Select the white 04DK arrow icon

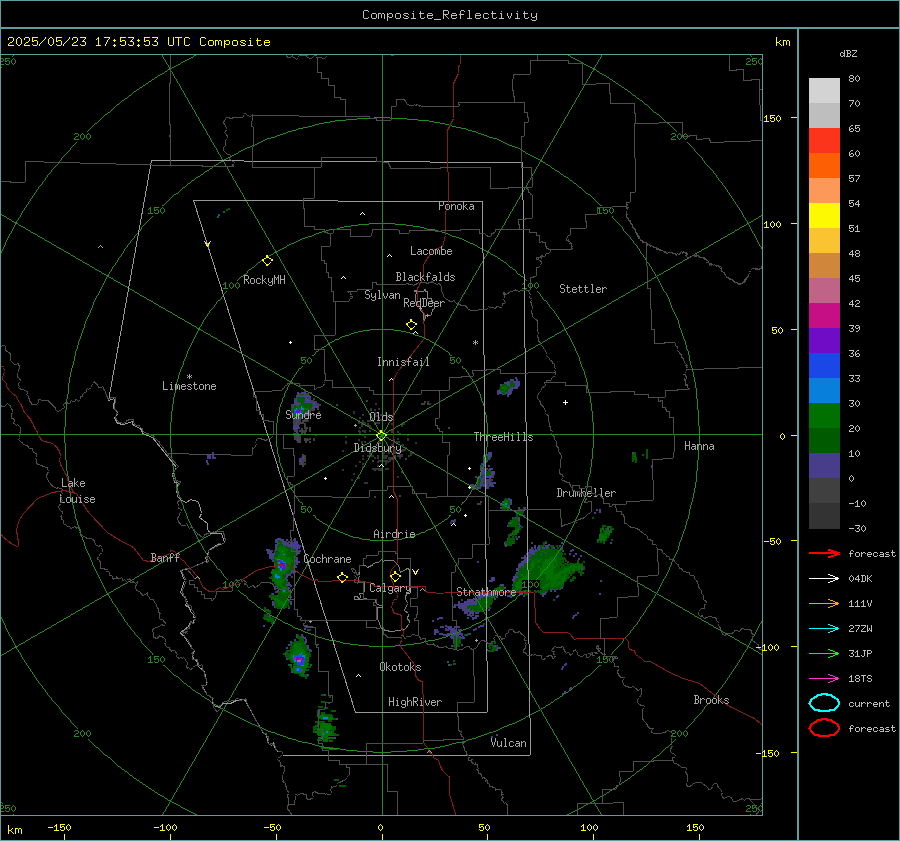[x=824, y=579]
